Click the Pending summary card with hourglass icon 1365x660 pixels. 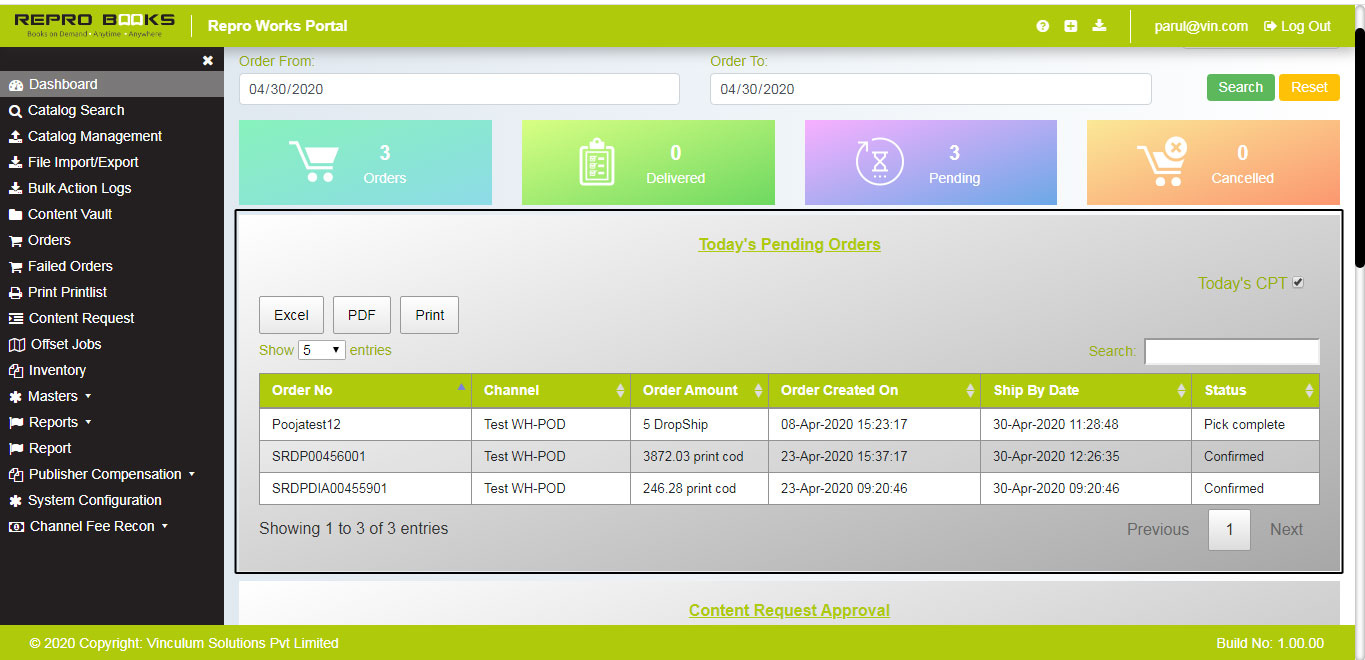click(930, 162)
